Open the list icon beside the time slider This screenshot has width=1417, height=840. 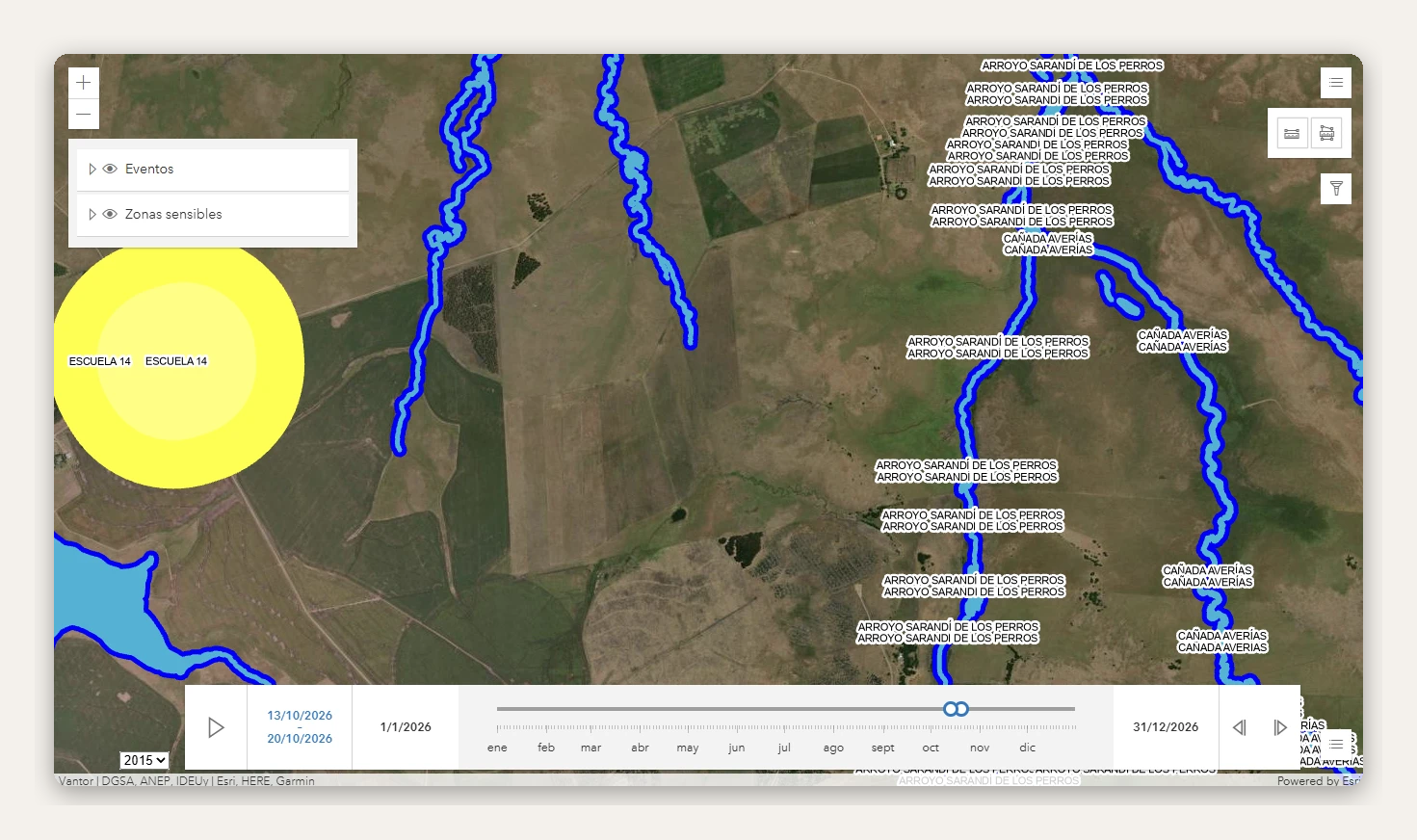(x=1336, y=745)
